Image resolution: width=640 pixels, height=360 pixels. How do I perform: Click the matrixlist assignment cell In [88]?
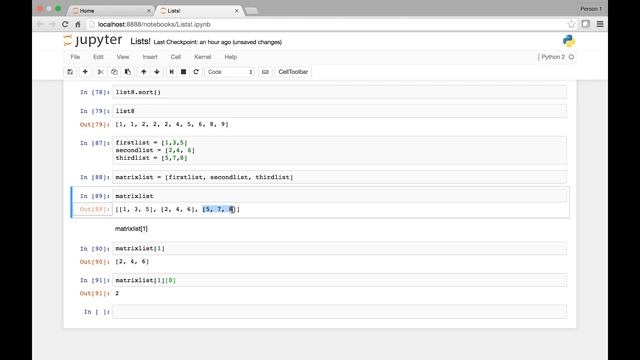(x=340, y=177)
